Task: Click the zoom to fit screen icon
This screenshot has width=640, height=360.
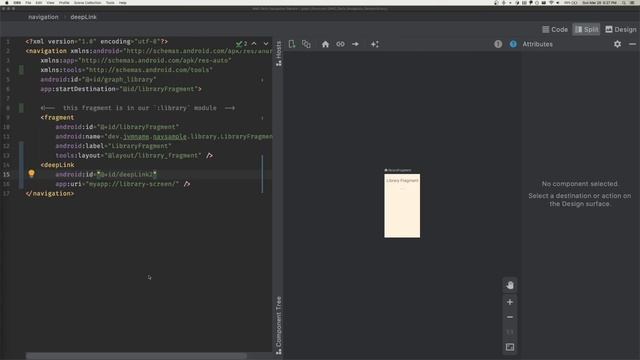Action: 510,347
